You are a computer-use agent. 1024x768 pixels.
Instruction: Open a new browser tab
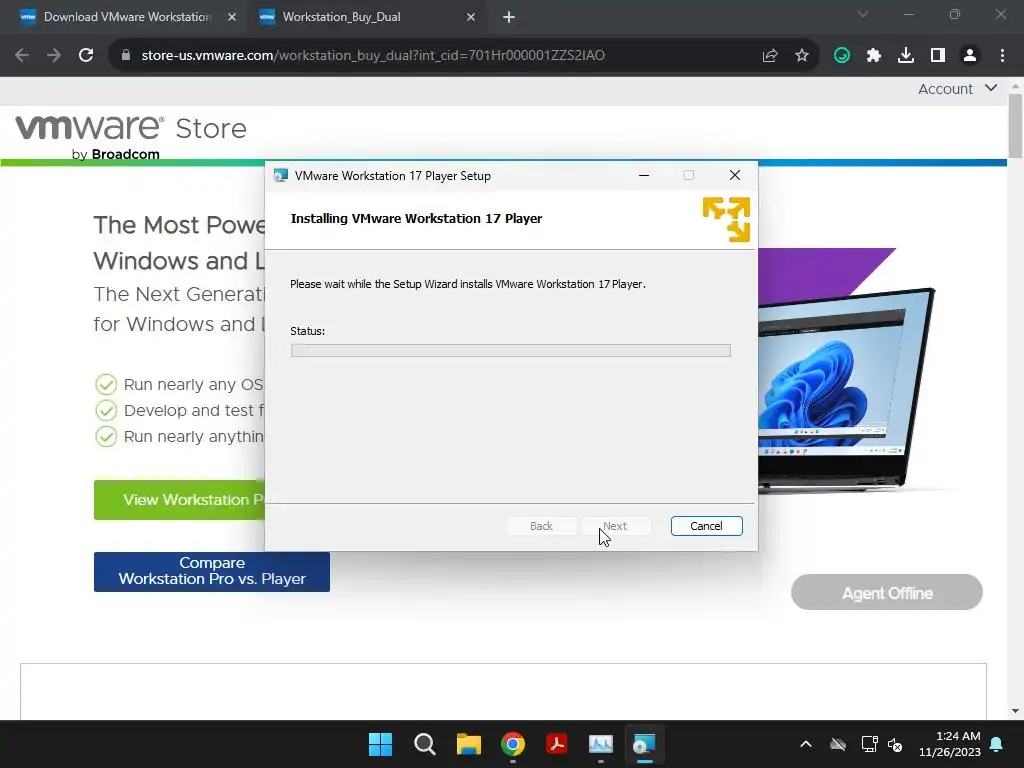(x=509, y=17)
